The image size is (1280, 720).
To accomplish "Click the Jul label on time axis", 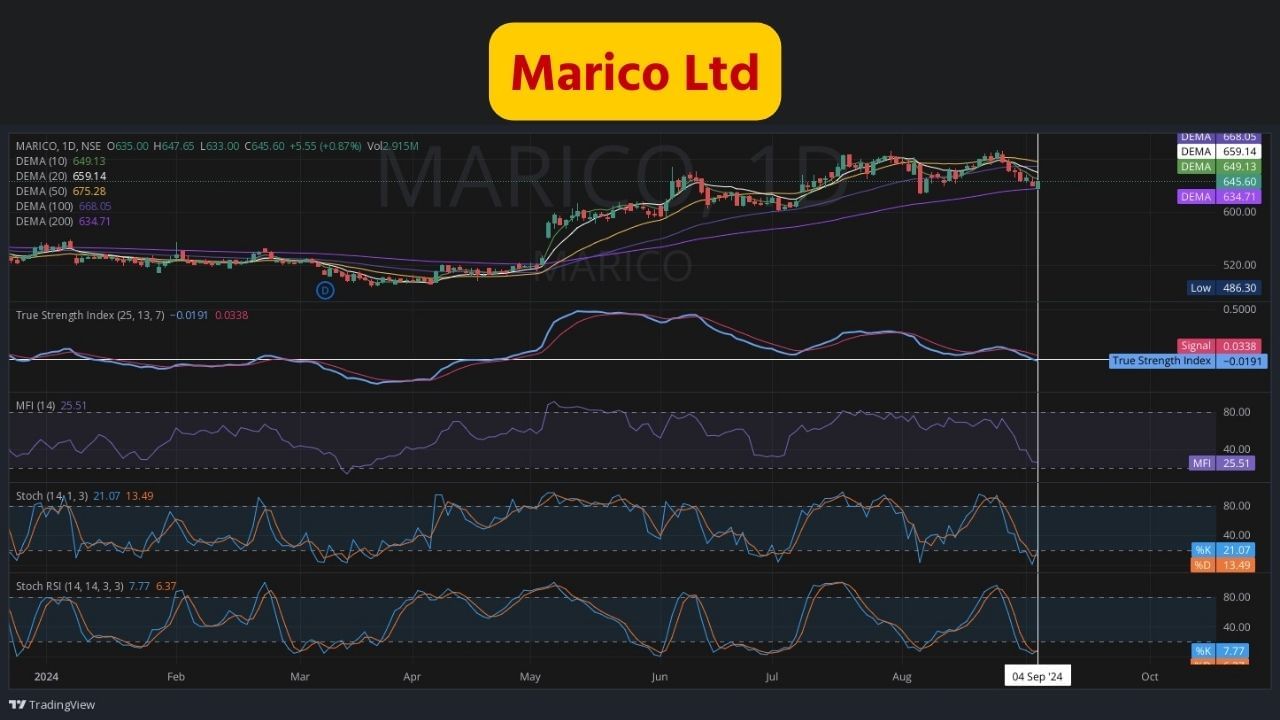I will click(x=771, y=677).
